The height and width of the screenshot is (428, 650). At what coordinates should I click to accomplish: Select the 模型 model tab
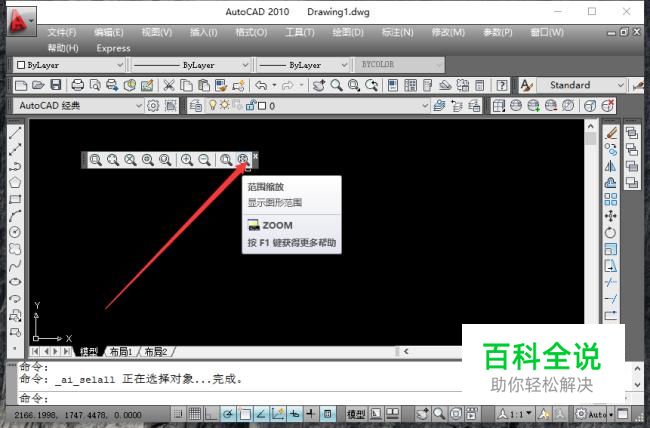tap(89, 352)
